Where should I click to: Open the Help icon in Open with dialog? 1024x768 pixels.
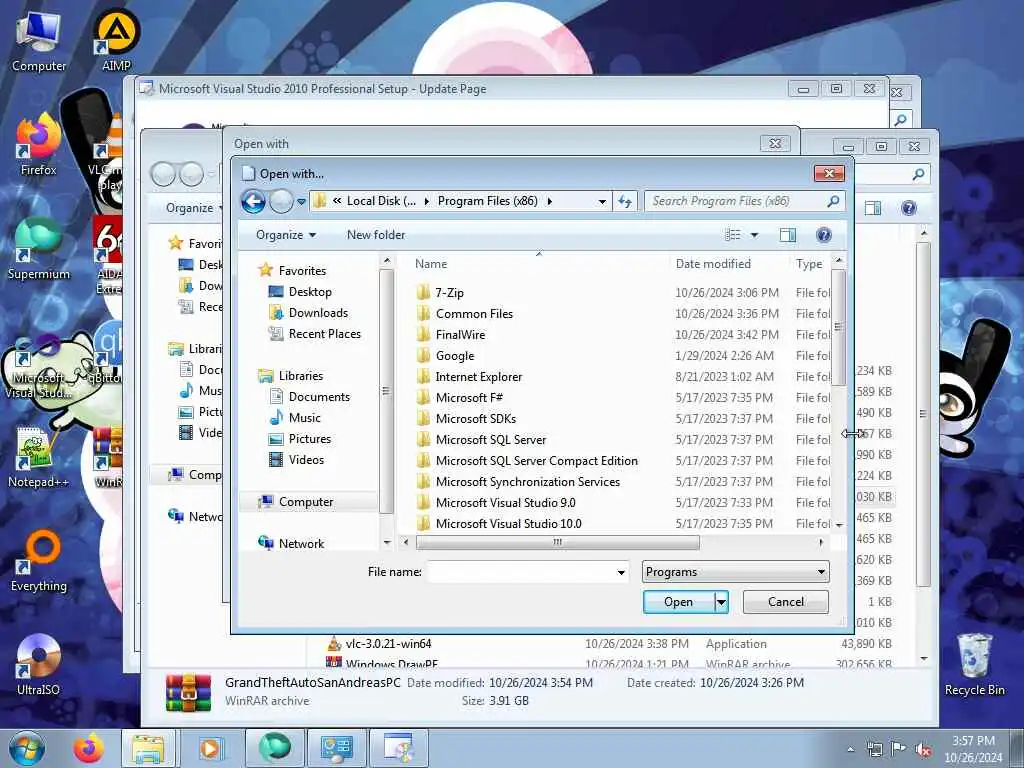pos(824,235)
